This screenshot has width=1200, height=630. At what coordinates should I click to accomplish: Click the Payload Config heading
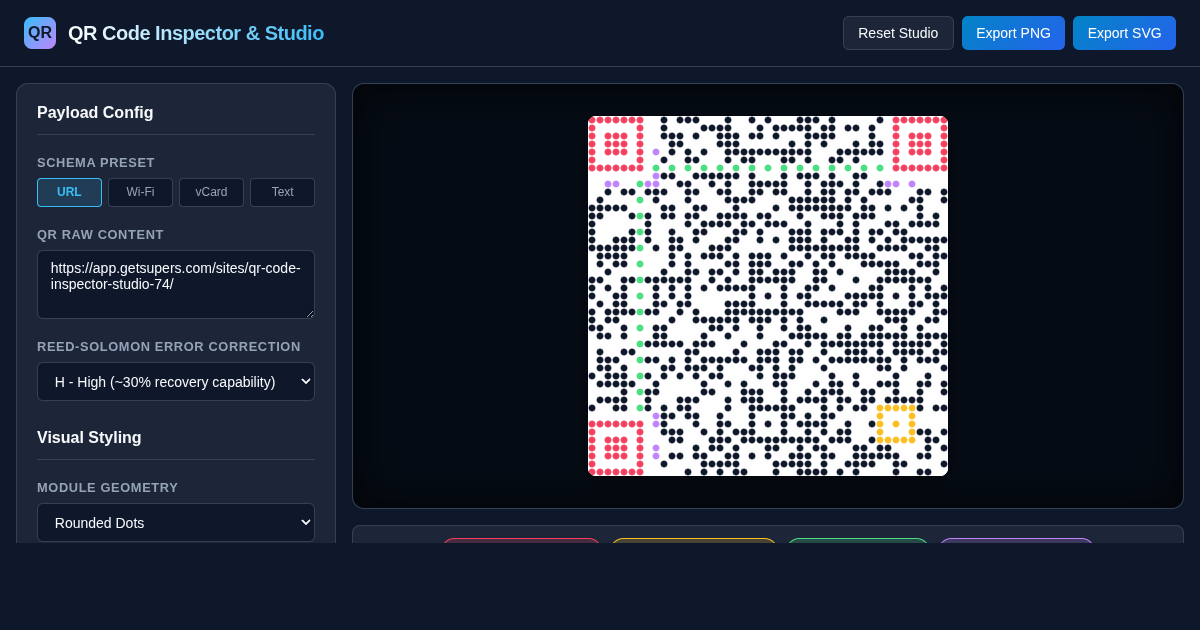(95, 112)
